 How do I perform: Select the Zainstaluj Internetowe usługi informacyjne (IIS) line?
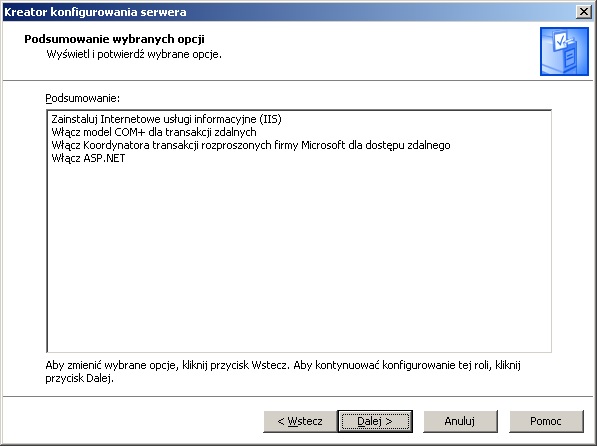[166, 119]
